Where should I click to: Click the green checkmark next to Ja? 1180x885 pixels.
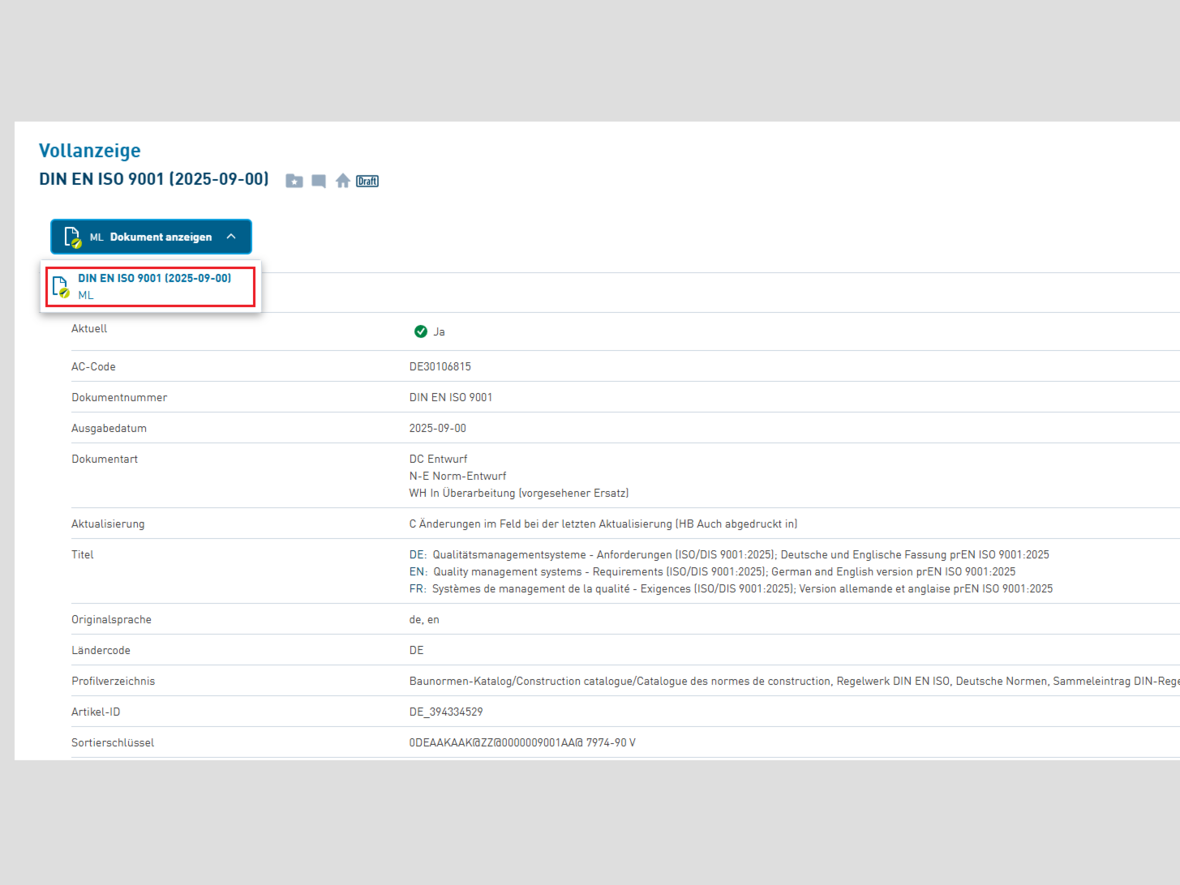(x=421, y=331)
